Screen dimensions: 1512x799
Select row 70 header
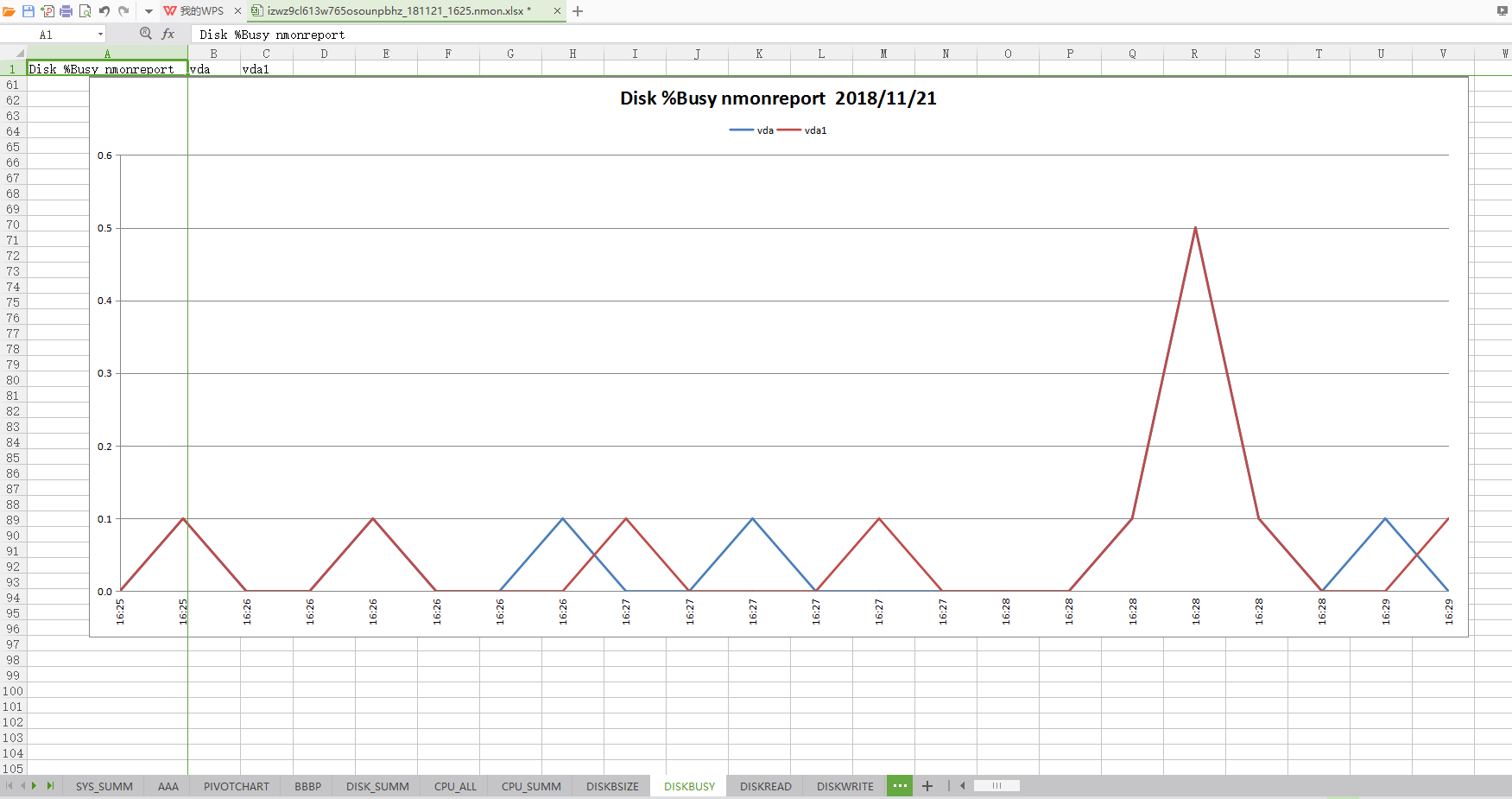point(13,225)
